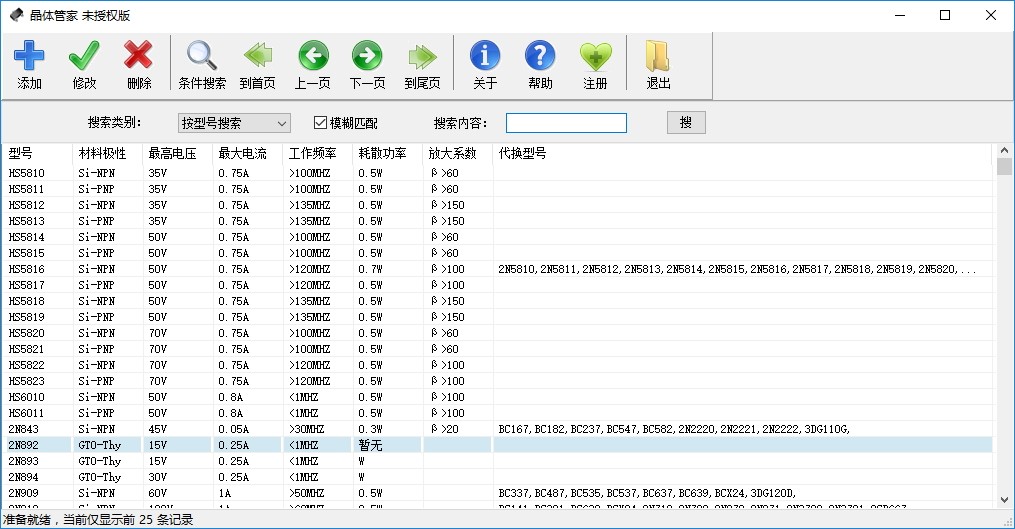
Task: Go to previous page with 上一页
Action: [313, 56]
